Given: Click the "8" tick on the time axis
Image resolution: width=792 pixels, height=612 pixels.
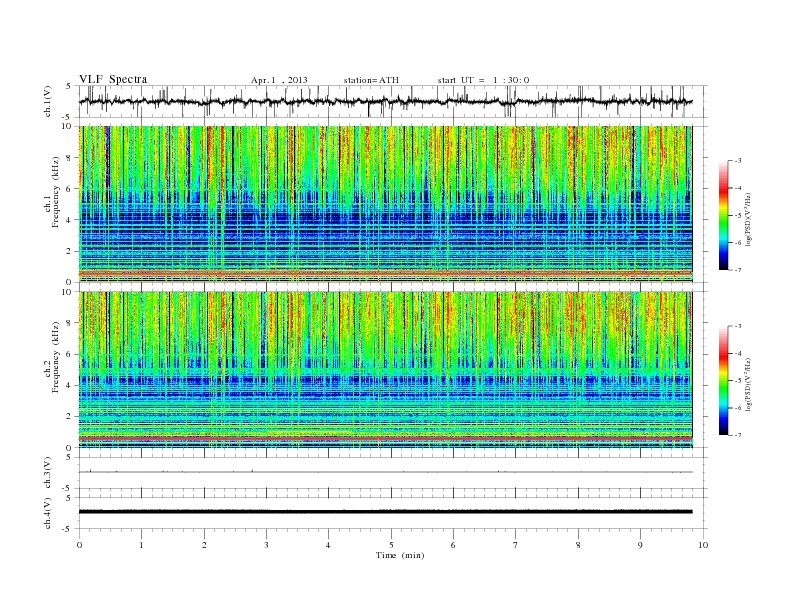Looking at the screenshot, I should (578, 545).
